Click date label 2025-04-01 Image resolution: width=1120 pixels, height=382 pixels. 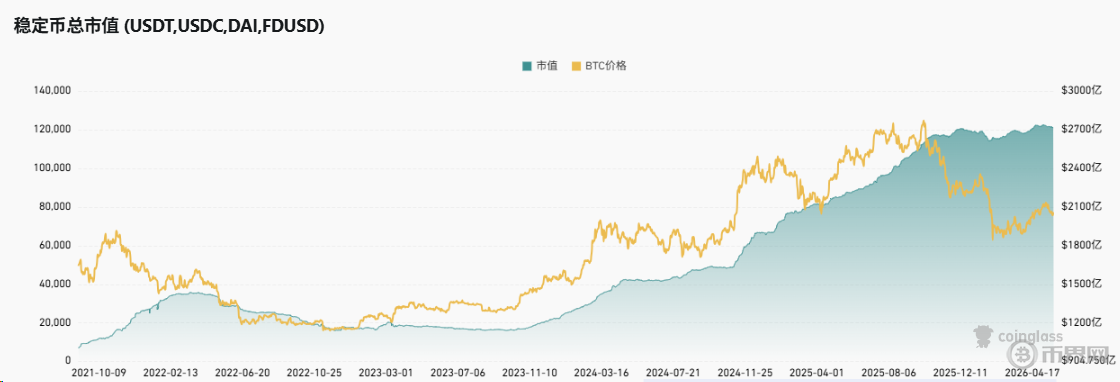(816, 373)
